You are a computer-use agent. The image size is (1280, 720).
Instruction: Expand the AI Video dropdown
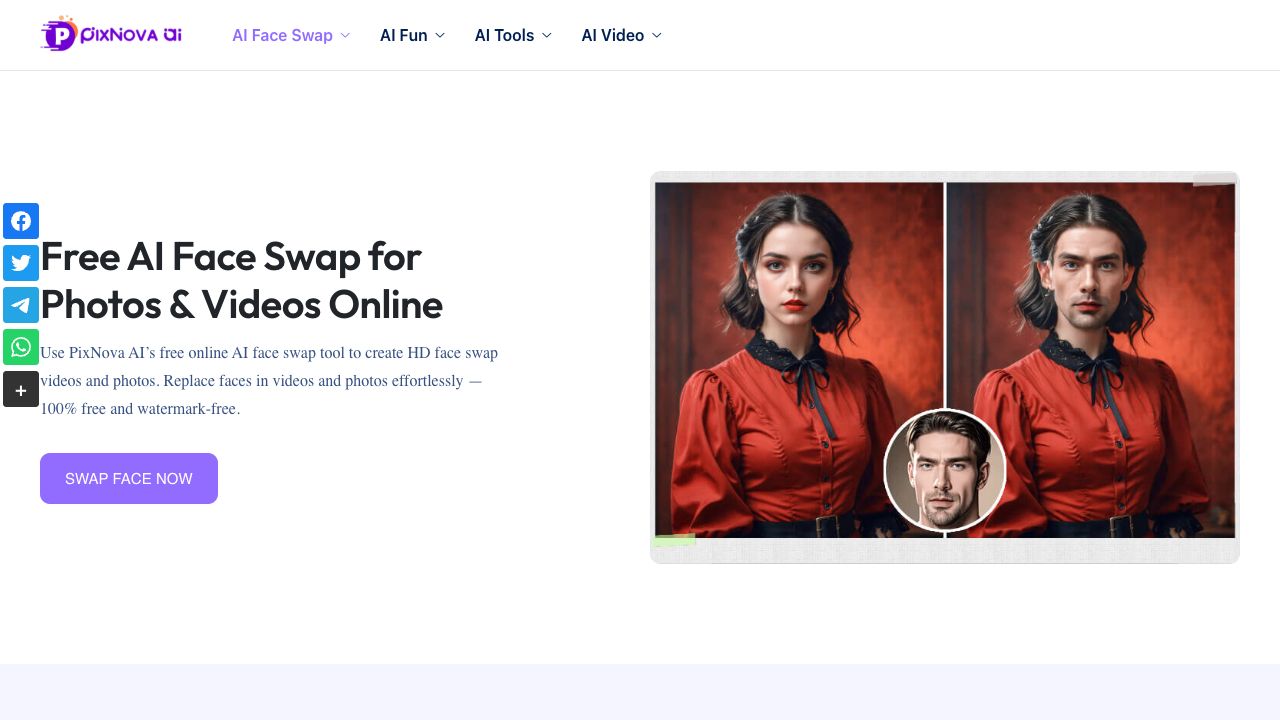coord(621,35)
